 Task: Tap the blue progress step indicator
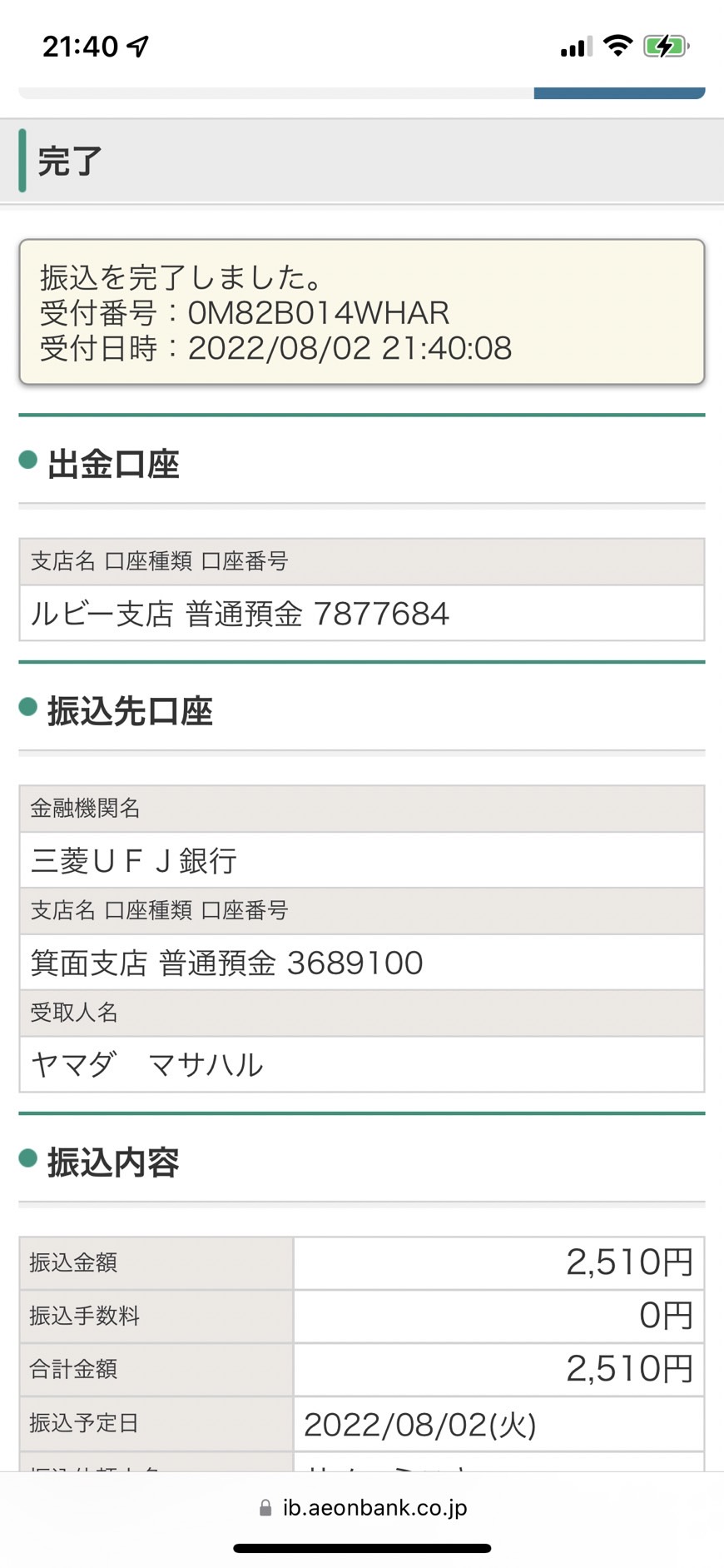[619, 93]
